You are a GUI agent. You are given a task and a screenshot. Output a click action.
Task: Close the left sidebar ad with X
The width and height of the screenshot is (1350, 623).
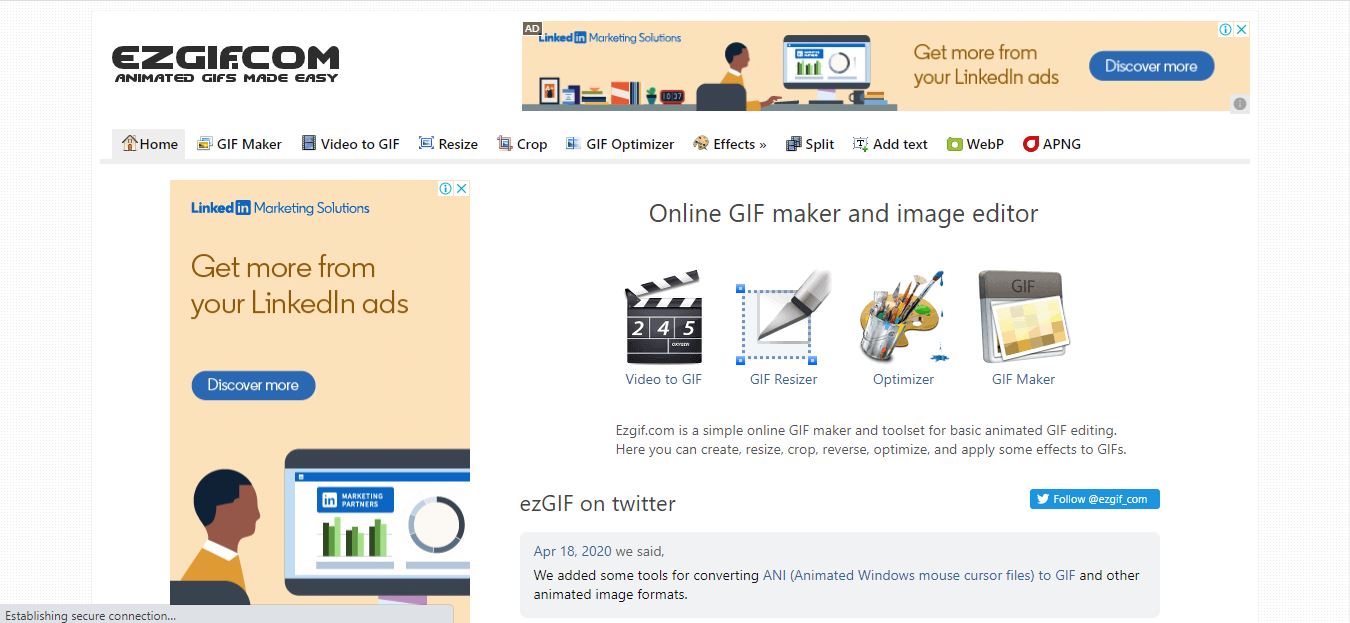pyautogui.click(x=462, y=188)
